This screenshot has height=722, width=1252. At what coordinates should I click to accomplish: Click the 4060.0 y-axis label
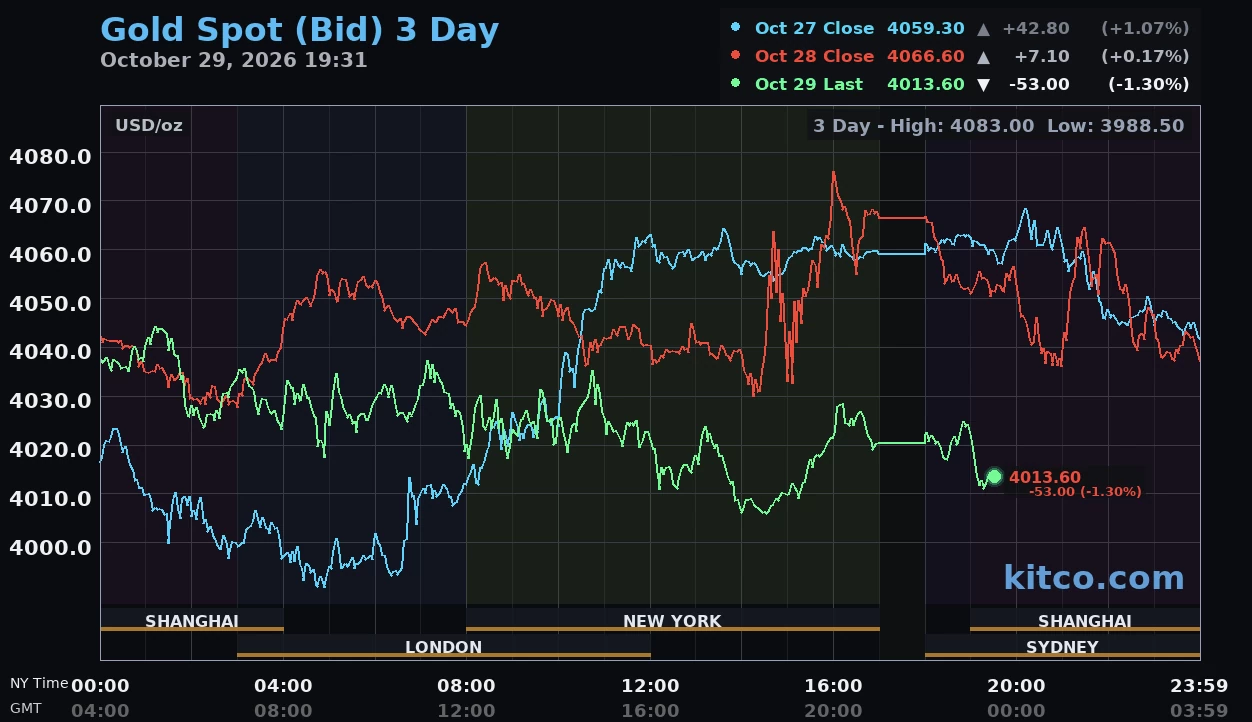(50, 254)
